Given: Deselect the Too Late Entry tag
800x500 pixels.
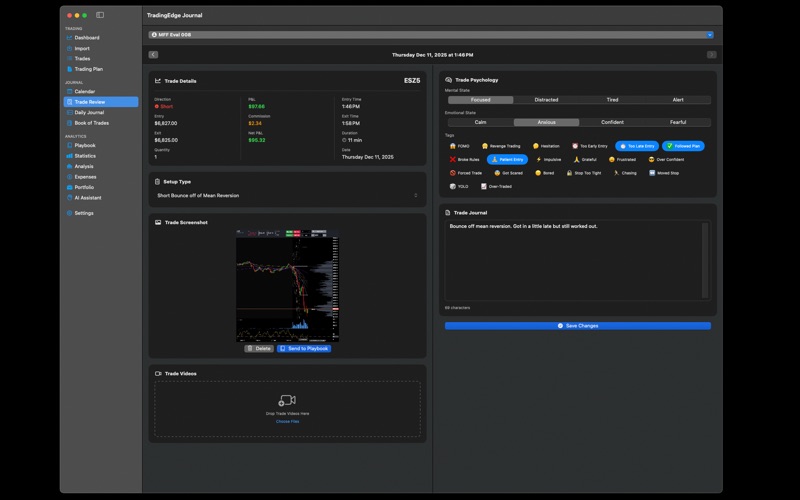Looking at the screenshot, I should point(637,146).
